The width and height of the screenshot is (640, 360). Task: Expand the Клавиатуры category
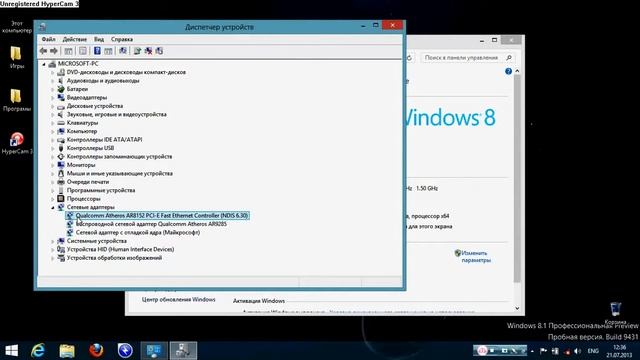[53, 123]
